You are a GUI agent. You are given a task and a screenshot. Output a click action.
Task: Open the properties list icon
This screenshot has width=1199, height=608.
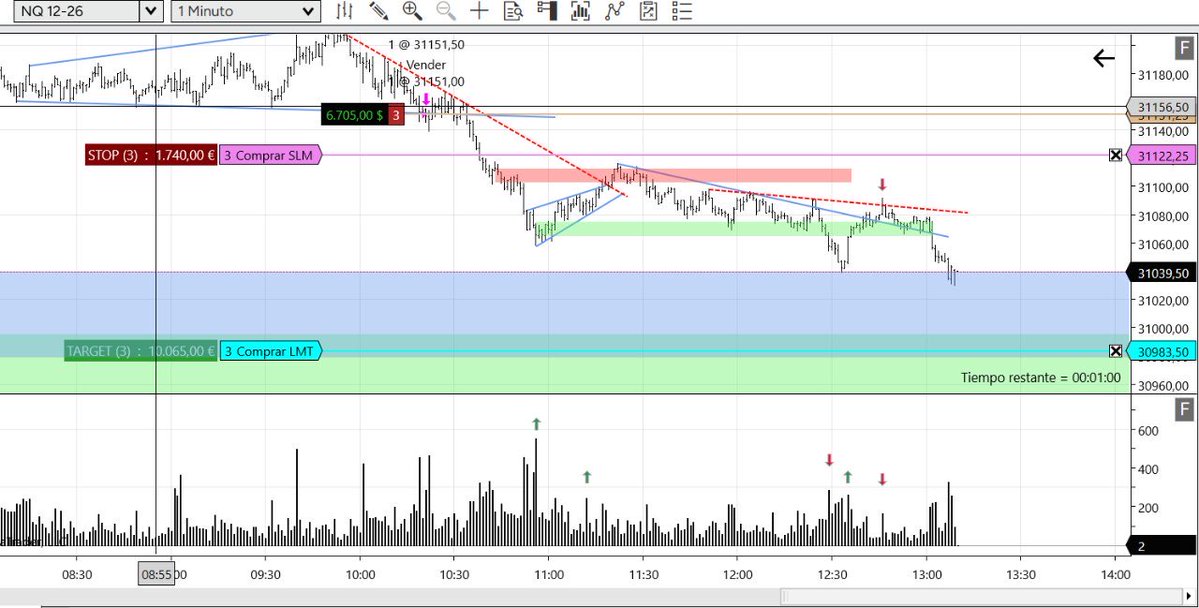pos(681,11)
